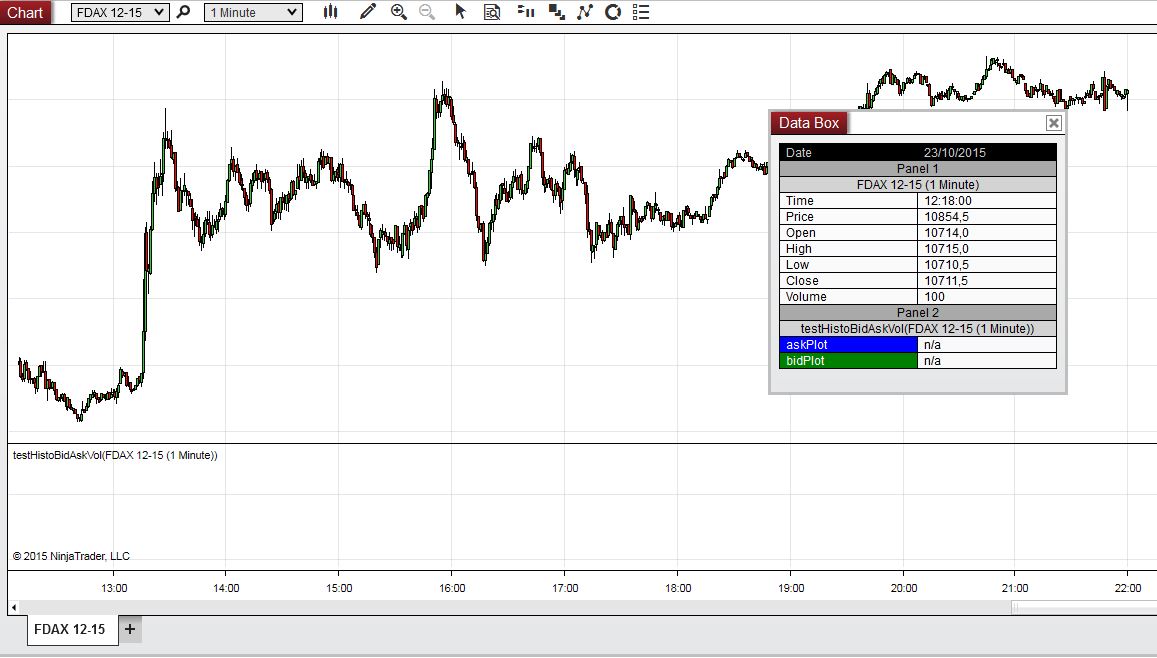Toggle the Data Box toolbar icon
Image resolution: width=1157 pixels, height=658 pixels.
click(492, 12)
